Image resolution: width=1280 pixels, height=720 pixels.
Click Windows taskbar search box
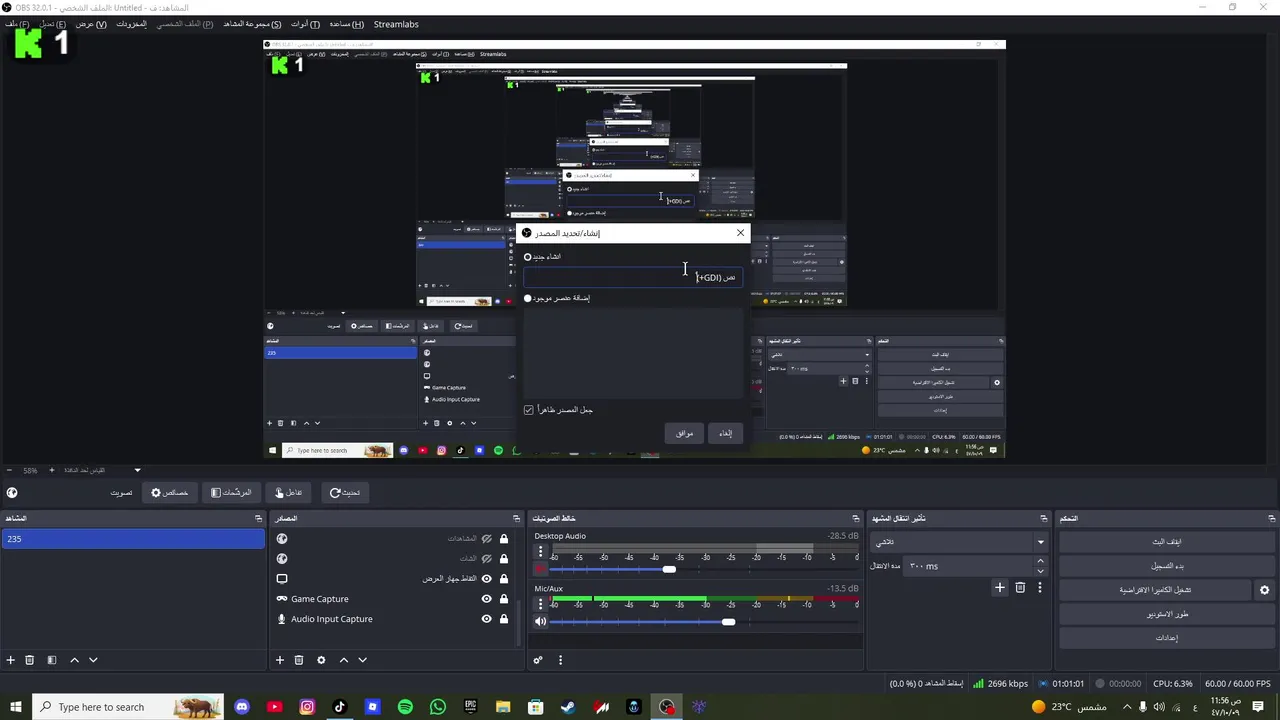tap(128, 707)
